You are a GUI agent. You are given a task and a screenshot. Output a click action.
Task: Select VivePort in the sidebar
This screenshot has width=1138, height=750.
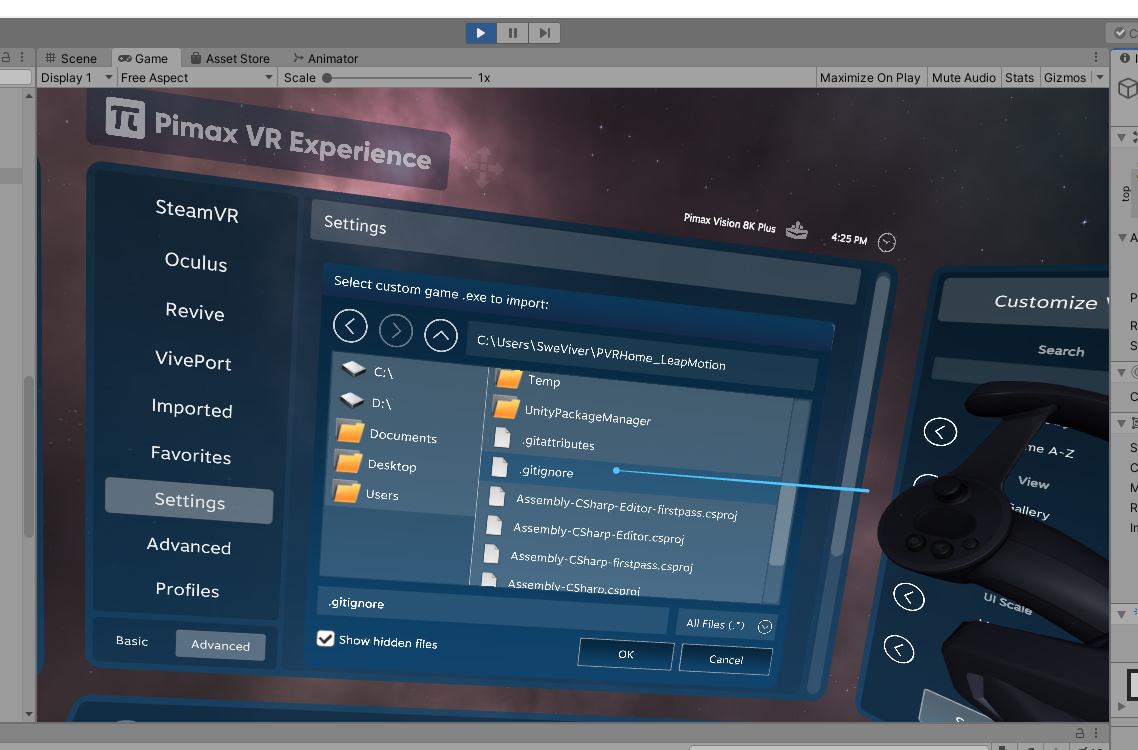click(193, 360)
